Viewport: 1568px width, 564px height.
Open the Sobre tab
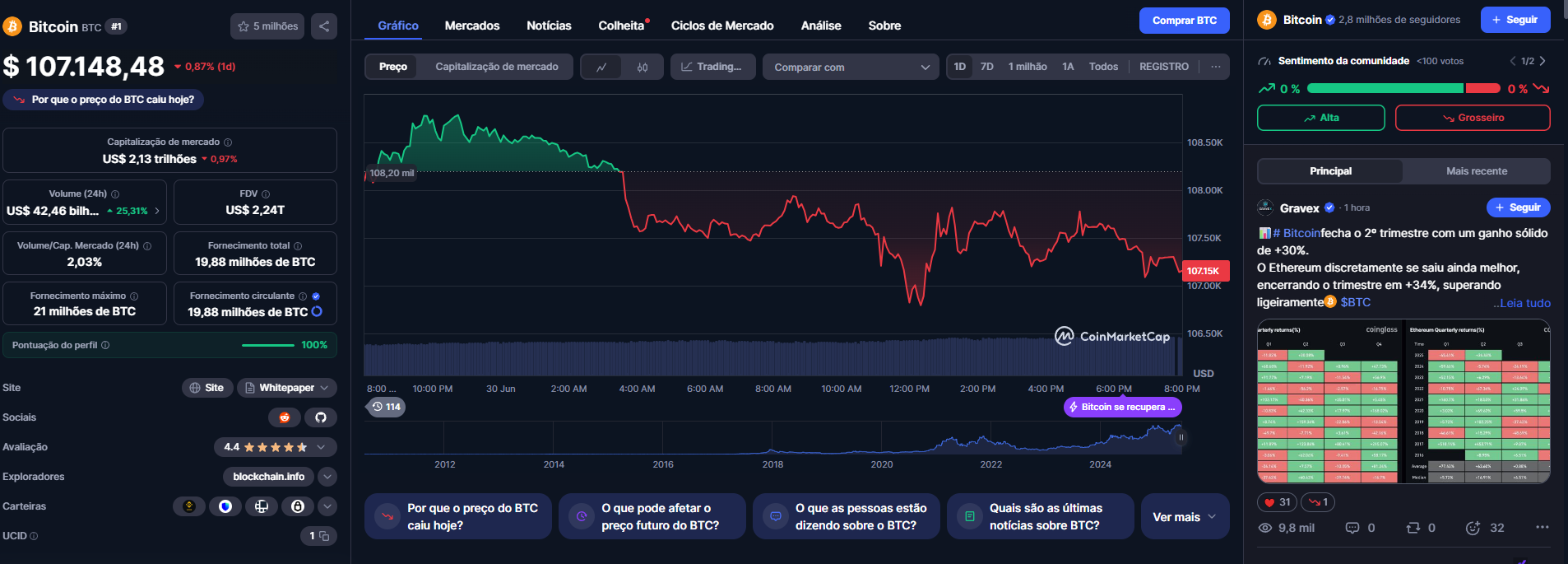tap(884, 26)
